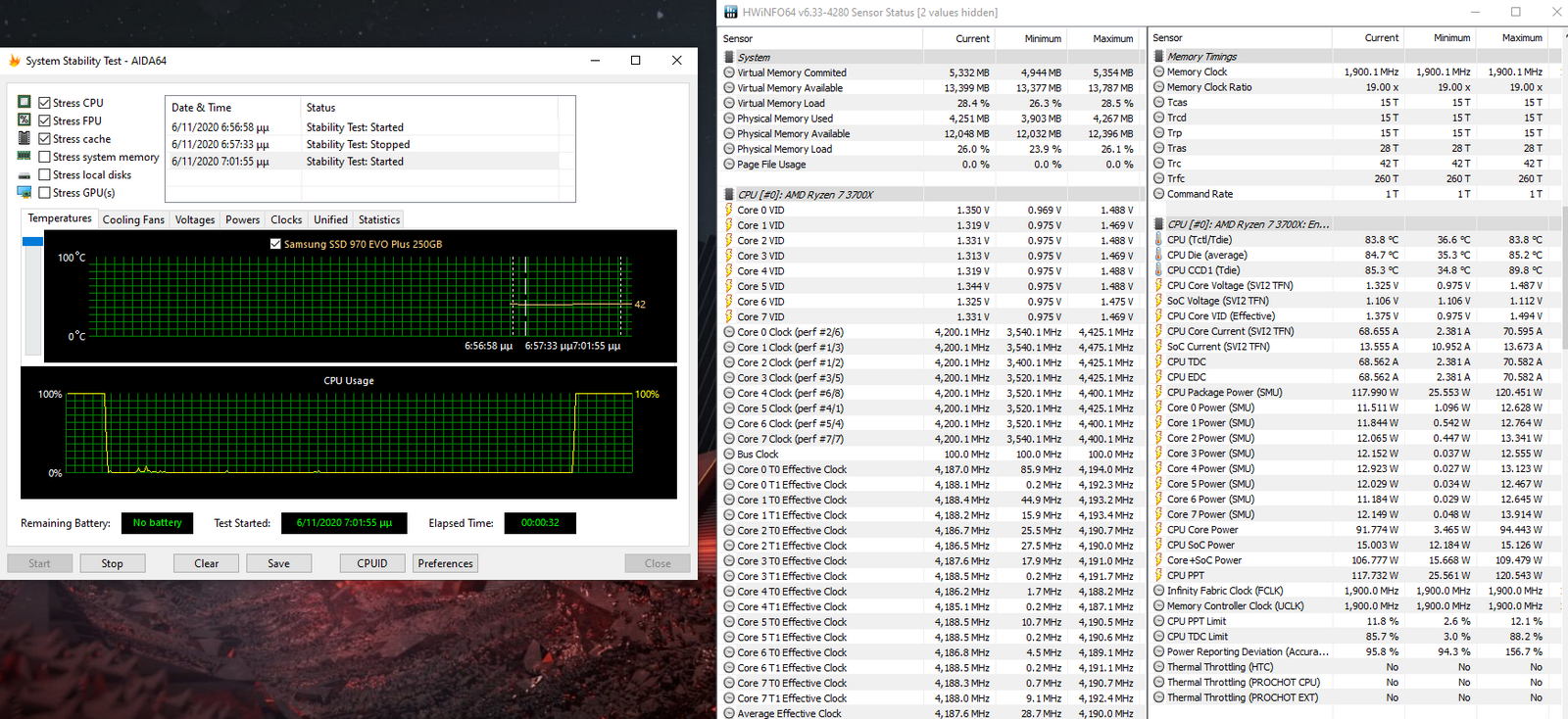Screen dimensions: 1568x719
Task: Open Preferences in AIDA64
Action: tap(445, 563)
